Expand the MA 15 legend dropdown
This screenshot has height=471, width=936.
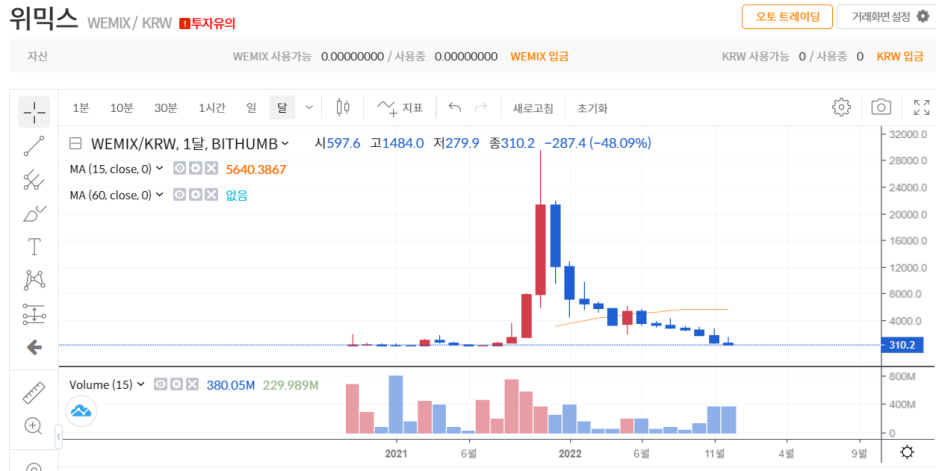(x=159, y=168)
